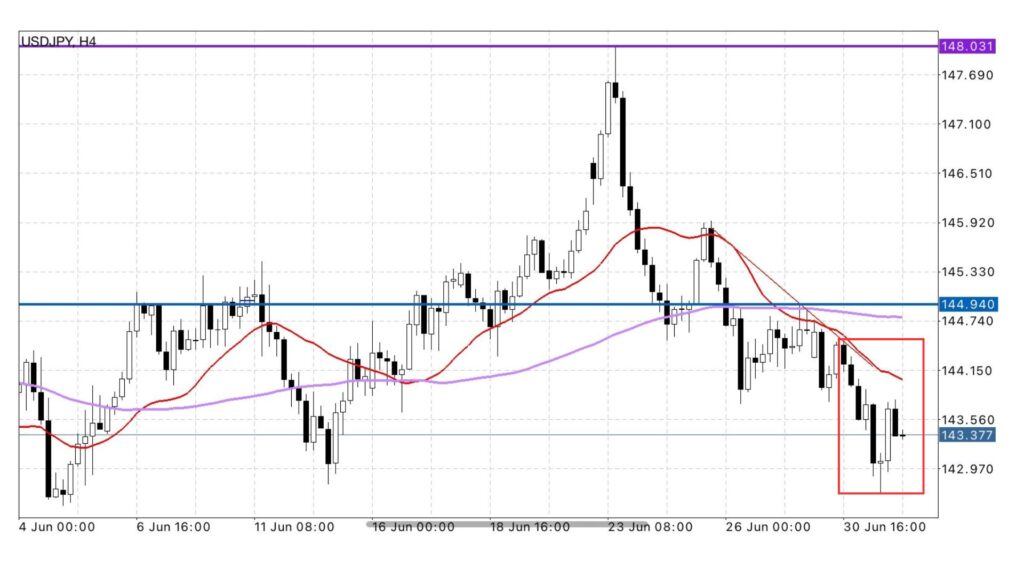
Task: Select the blue 144.940 price tag
Action: (967, 304)
